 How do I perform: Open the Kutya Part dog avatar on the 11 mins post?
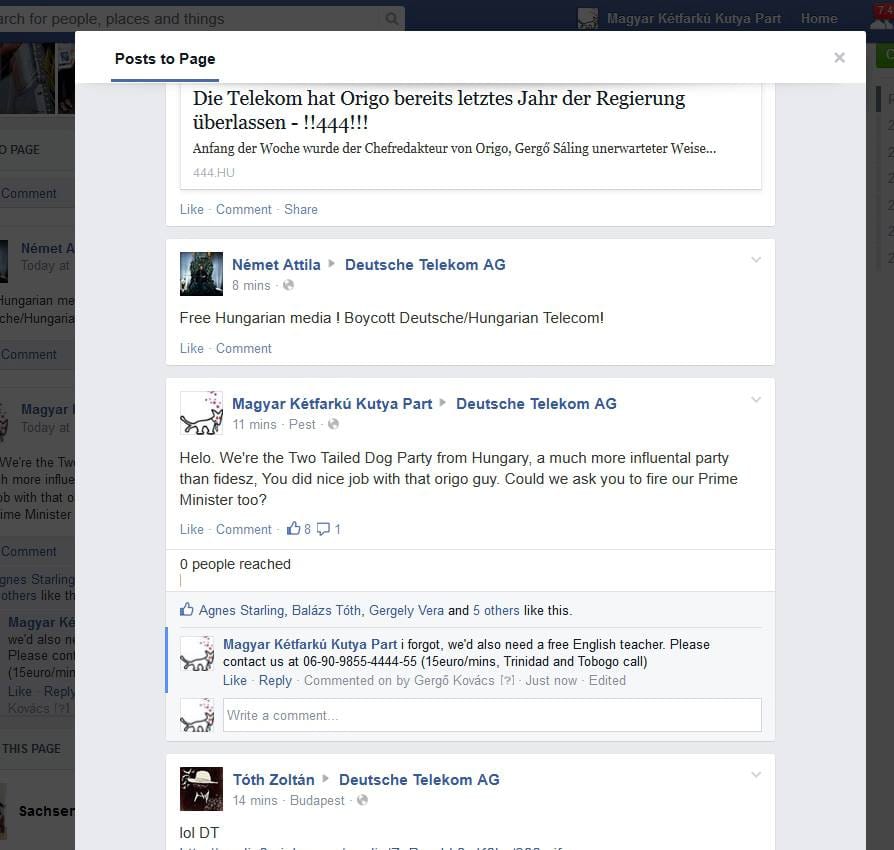point(201,413)
